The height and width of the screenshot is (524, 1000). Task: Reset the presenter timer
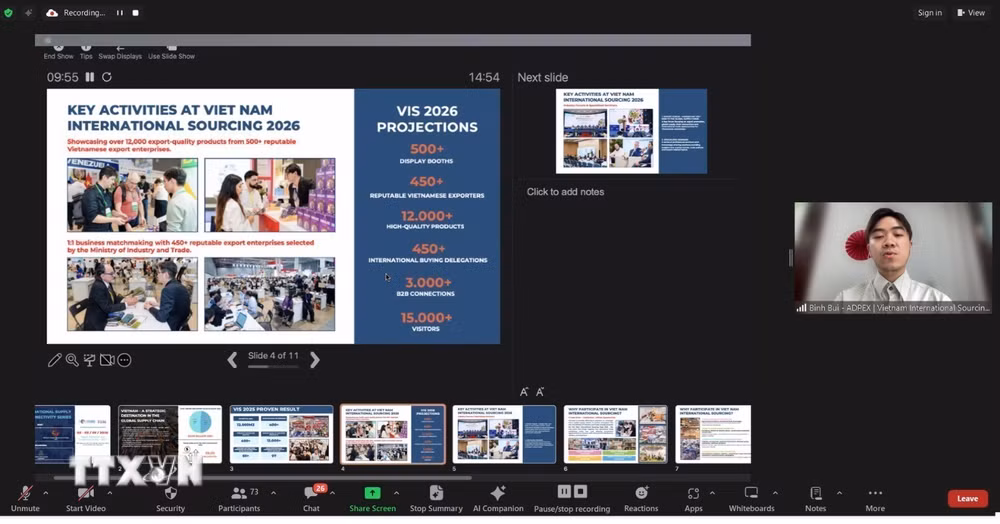coord(107,77)
